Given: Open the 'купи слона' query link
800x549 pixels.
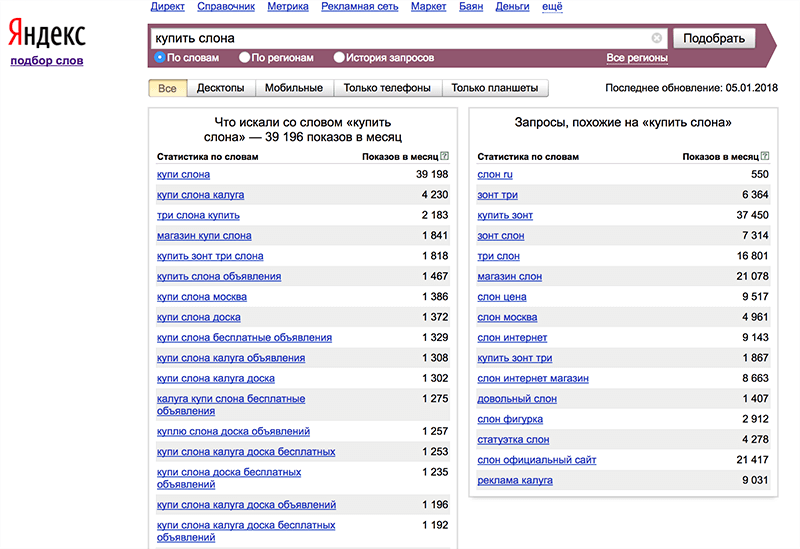Looking at the screenshot, I should click(x=183, y=174).
